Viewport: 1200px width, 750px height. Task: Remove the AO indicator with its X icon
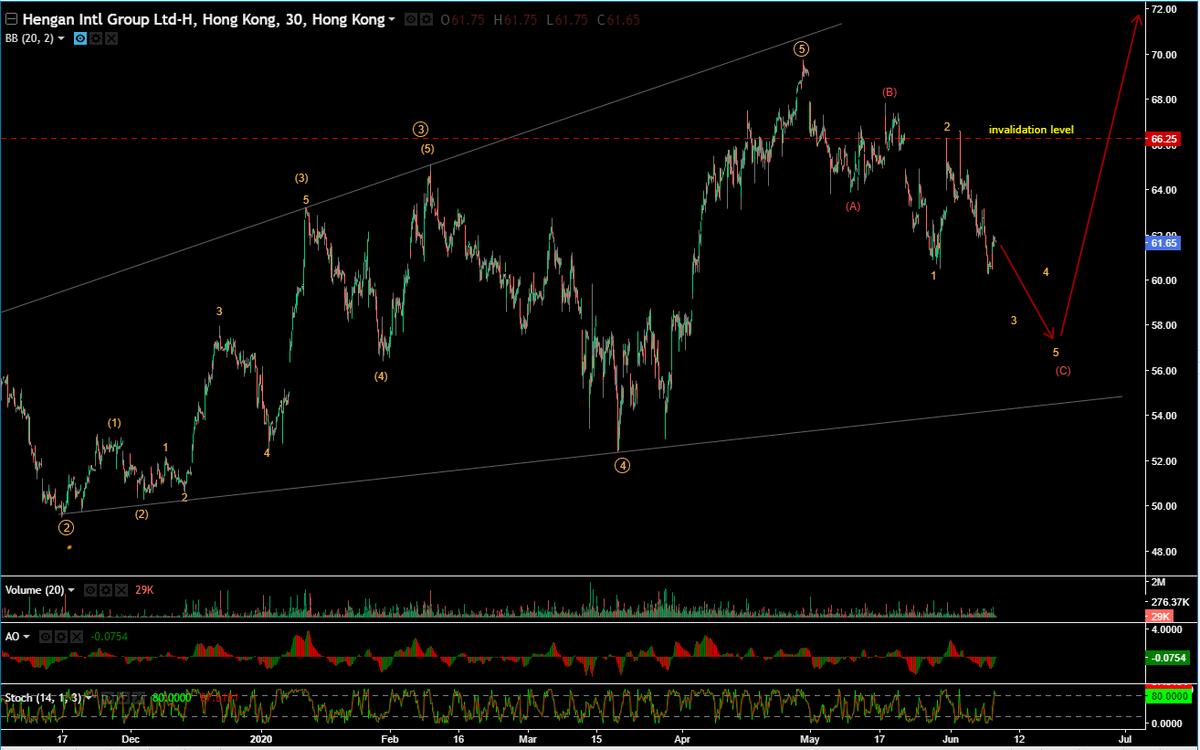[x=76, y=636]
